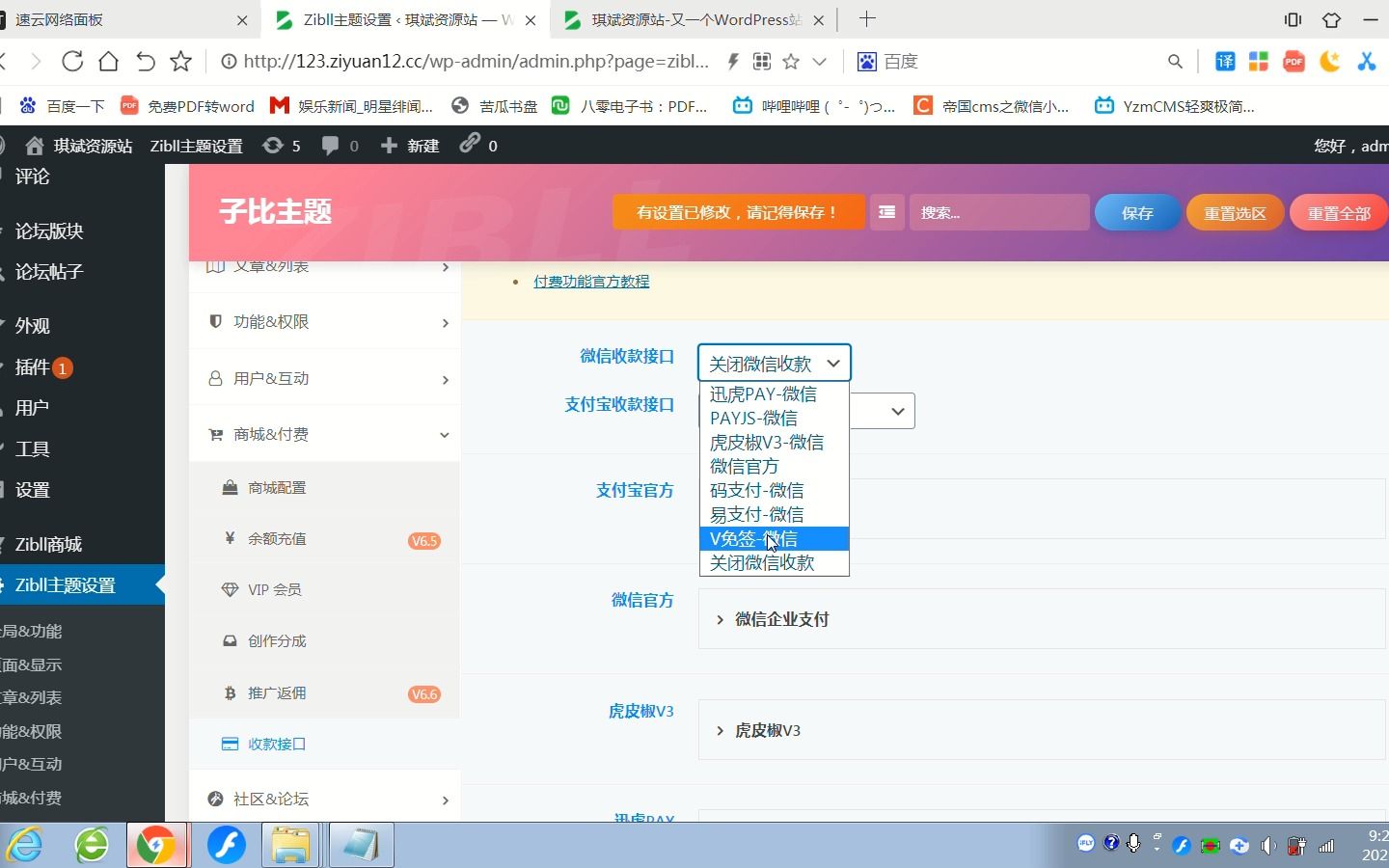
Task: Open 余额充值 submenu item
Action: pyautogui.click(x=325, y=539)
